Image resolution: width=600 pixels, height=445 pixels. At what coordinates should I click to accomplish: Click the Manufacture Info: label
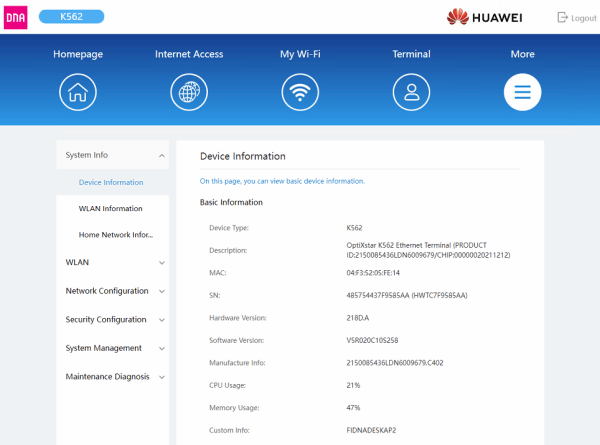pyautogui.click(x=237, y=363)
